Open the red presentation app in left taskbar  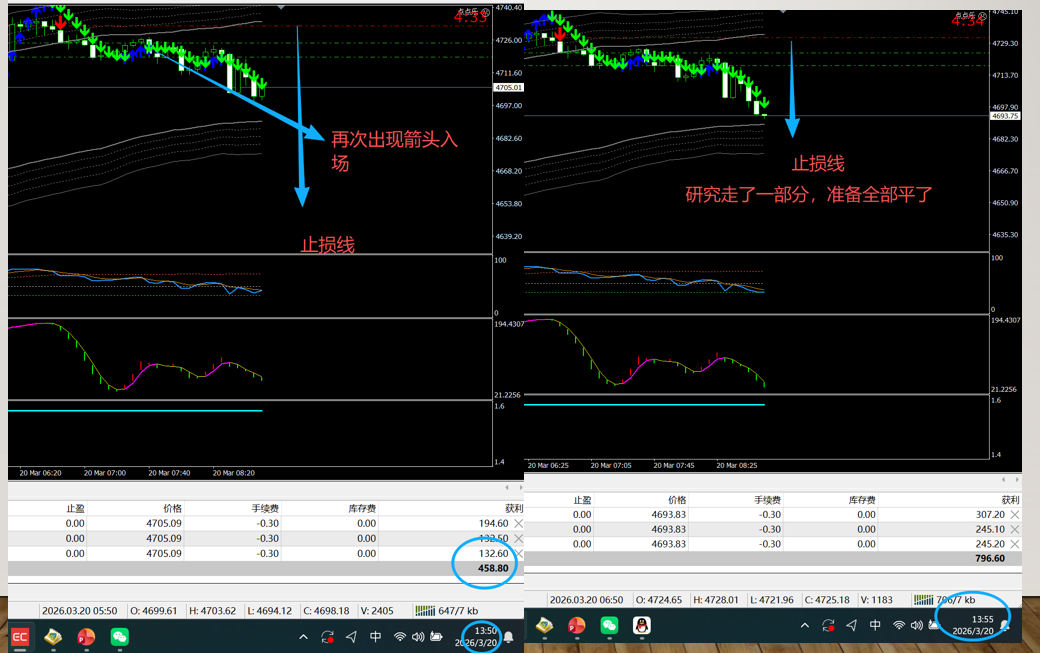86,637
